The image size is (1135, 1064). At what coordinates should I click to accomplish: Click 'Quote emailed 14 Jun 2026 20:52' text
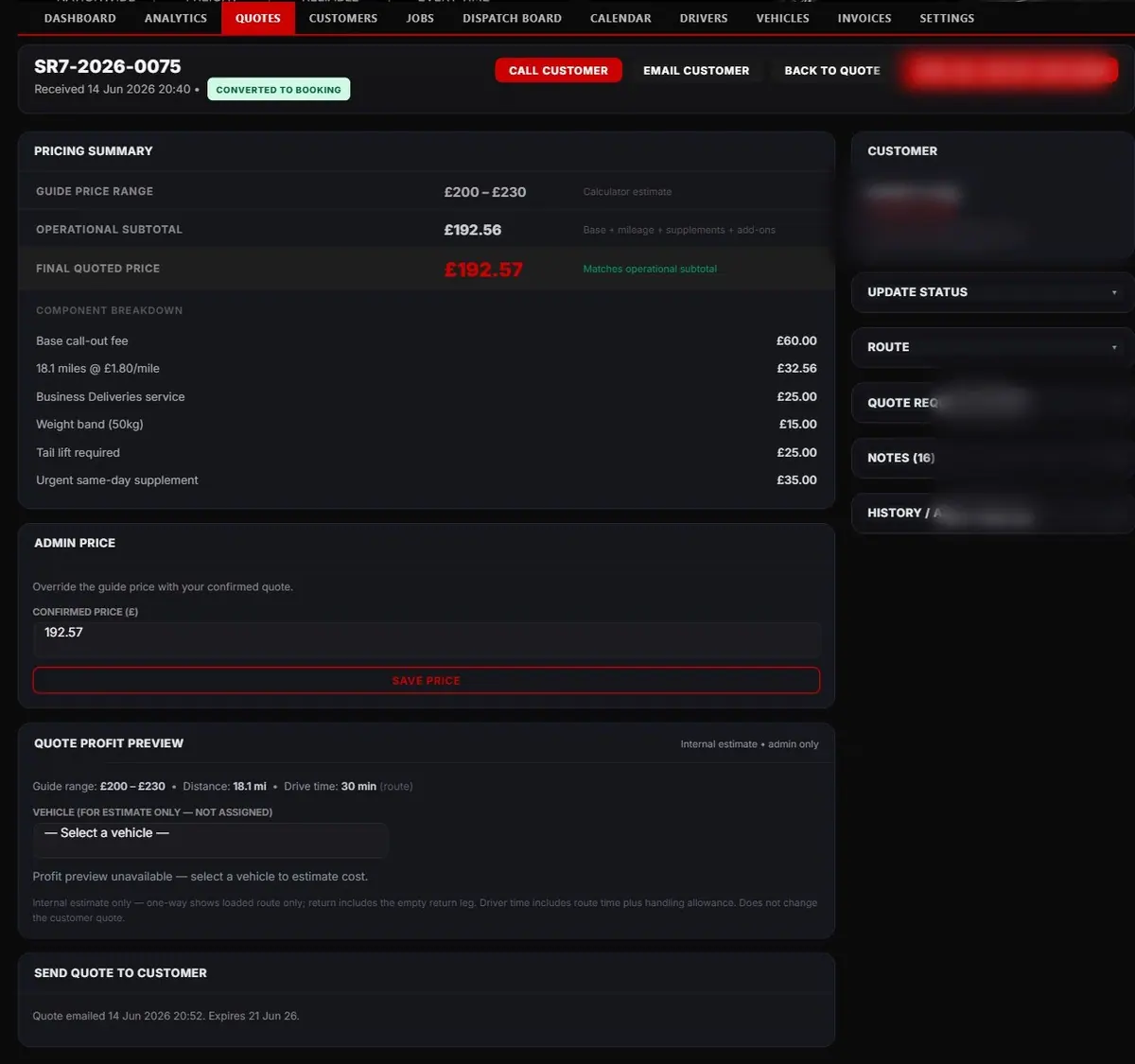point(117,1016)
